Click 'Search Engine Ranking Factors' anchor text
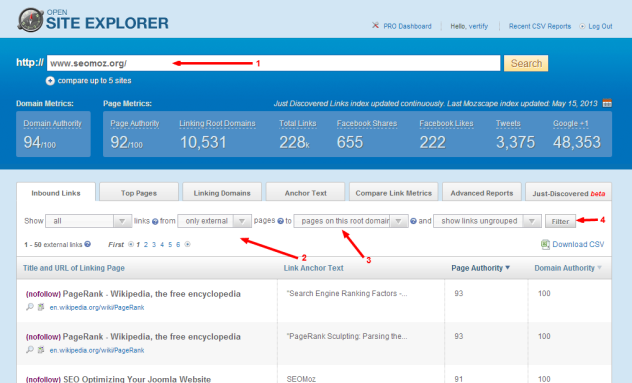632x383 pixels. (x=347, y=293)
